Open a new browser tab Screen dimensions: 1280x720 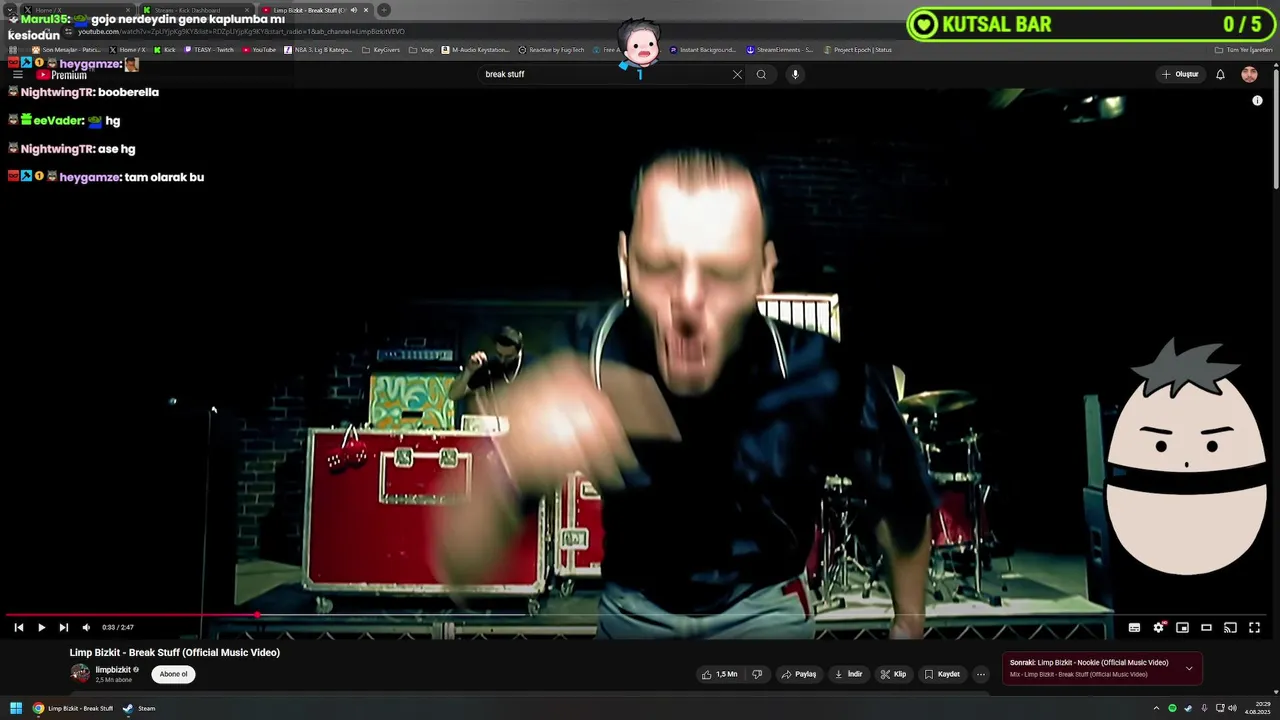(x=384, y=10)
